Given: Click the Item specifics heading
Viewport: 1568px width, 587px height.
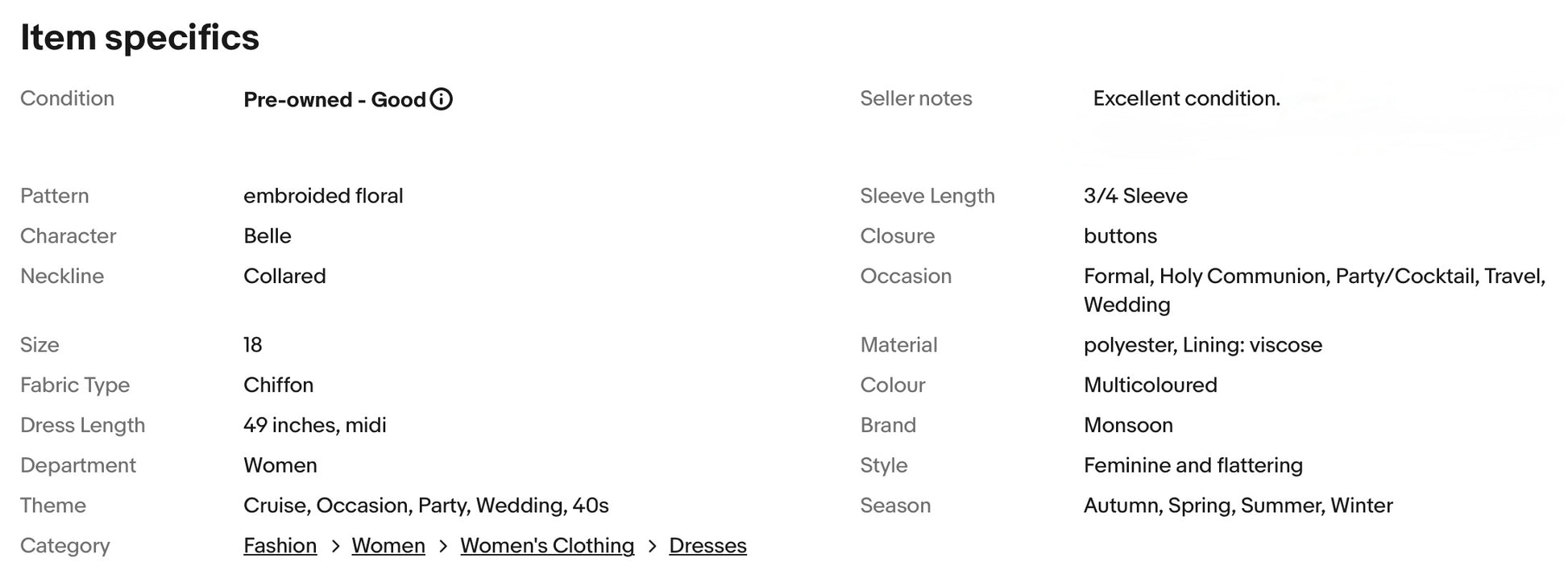Looking at the screenshot, I should [x=139, y=38].
